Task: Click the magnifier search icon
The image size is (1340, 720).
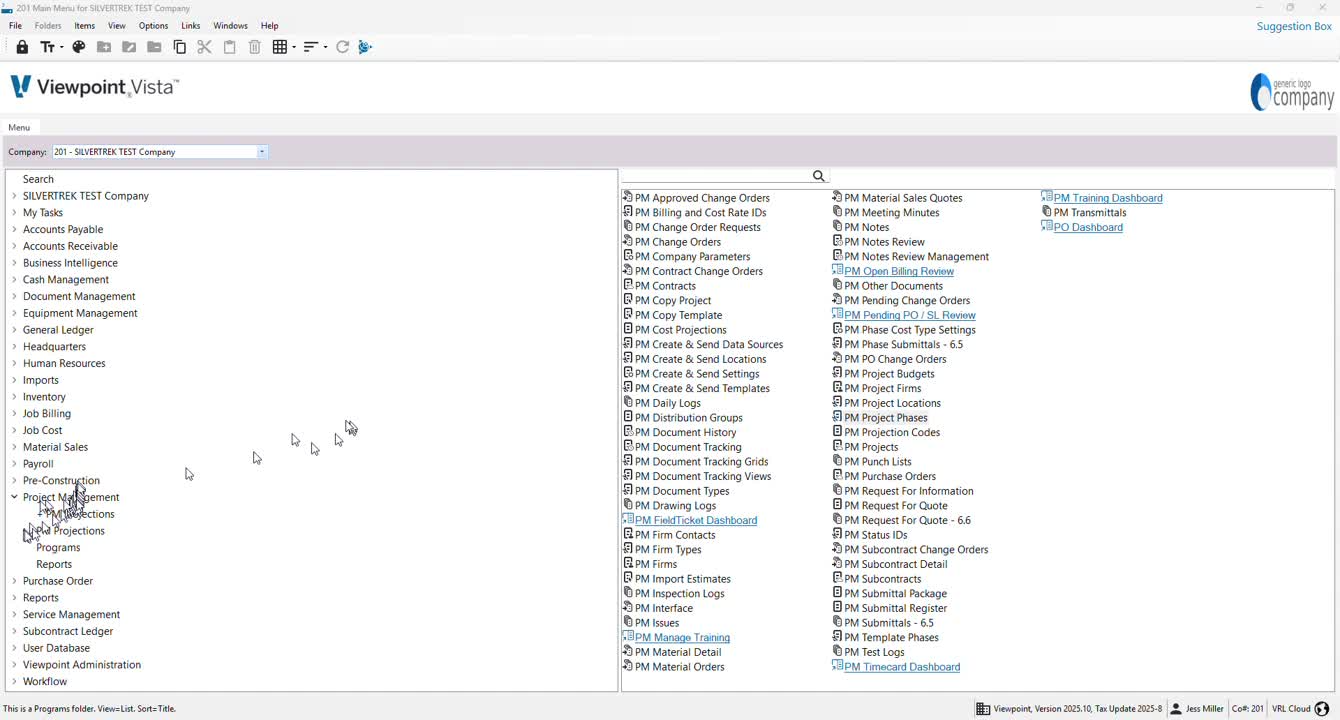Action: tap(819, 176)
